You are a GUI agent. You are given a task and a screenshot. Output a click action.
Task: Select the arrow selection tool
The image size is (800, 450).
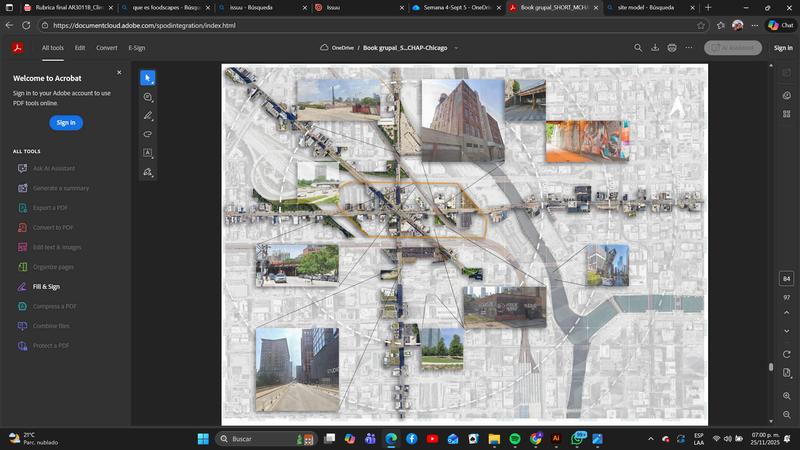point(148,78)
